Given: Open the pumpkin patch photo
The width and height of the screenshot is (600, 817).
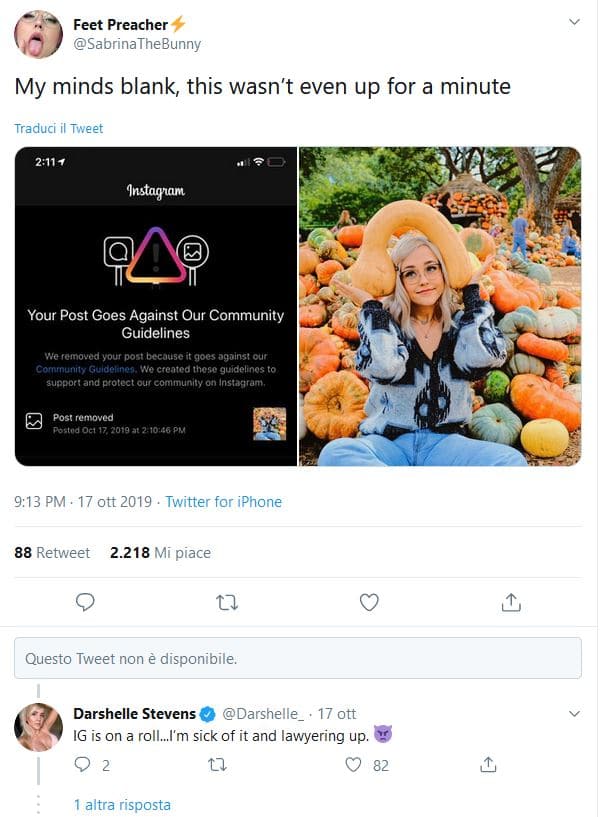Looking at the screenshot, I should click(x=440, y=306).
